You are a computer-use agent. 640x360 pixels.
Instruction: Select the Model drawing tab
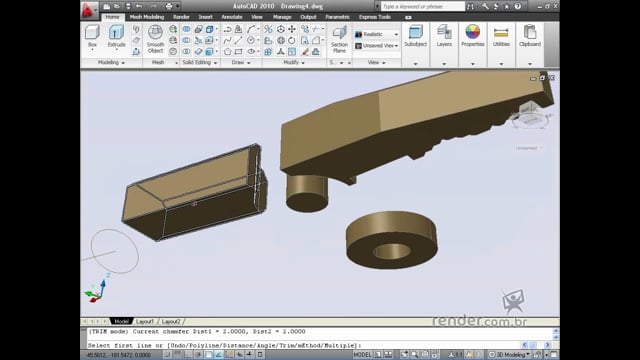coord(121,322)
